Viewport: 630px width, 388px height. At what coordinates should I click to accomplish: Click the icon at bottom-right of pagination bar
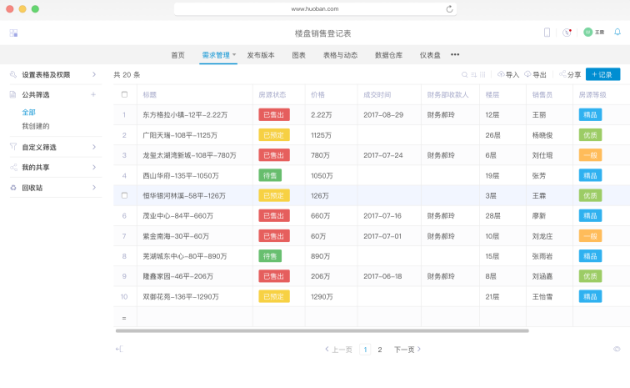[x=617, y=349]
